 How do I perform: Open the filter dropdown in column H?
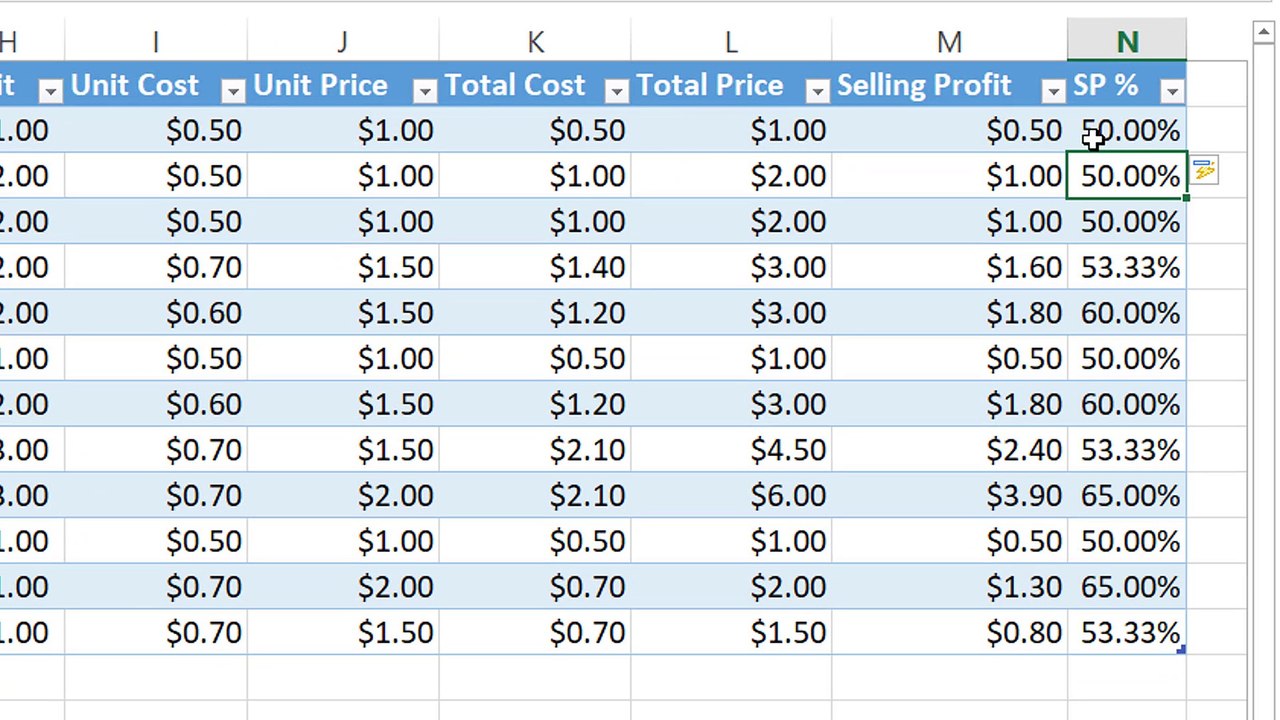50,91
